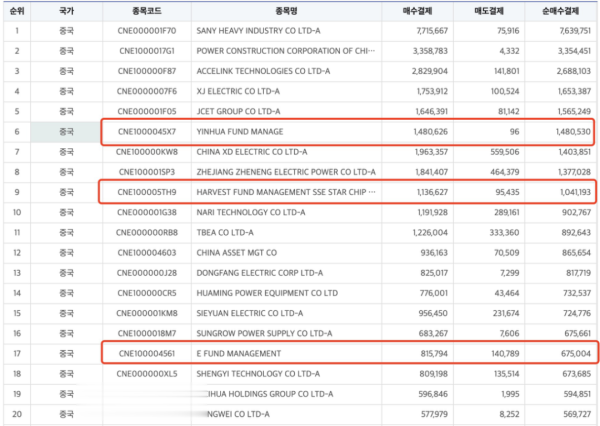
Task: Select SANY HEAVY INDUSTRY CO LTD-A row
Action: pyautogui.click(x=258, y=31)
